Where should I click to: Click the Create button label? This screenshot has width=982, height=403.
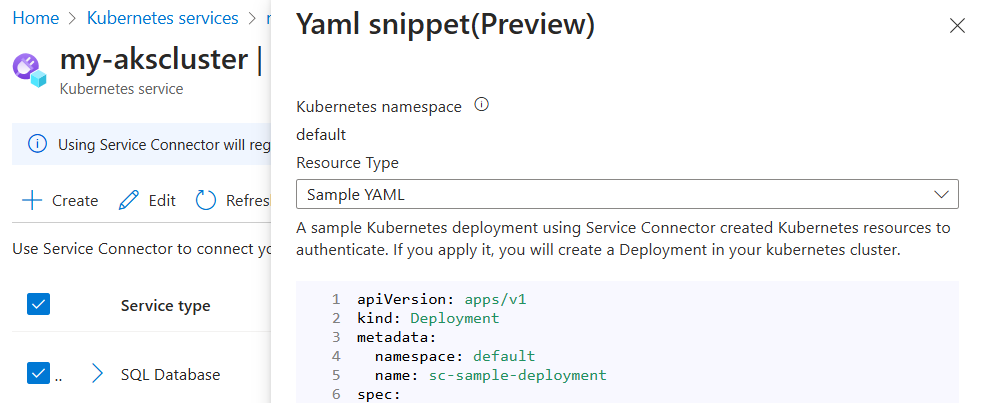75,200
